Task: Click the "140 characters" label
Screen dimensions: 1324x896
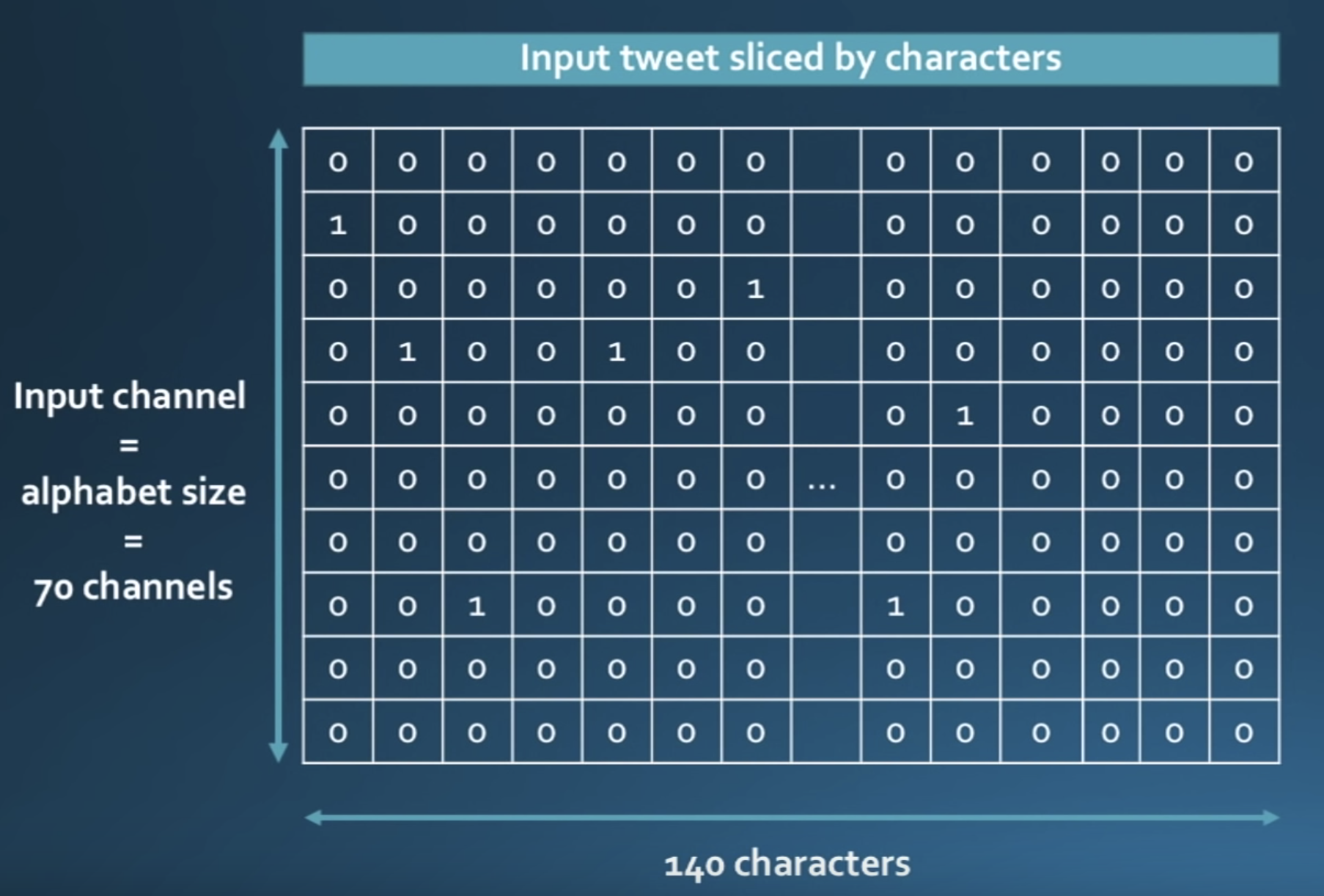Action: (x=787, y=864)
